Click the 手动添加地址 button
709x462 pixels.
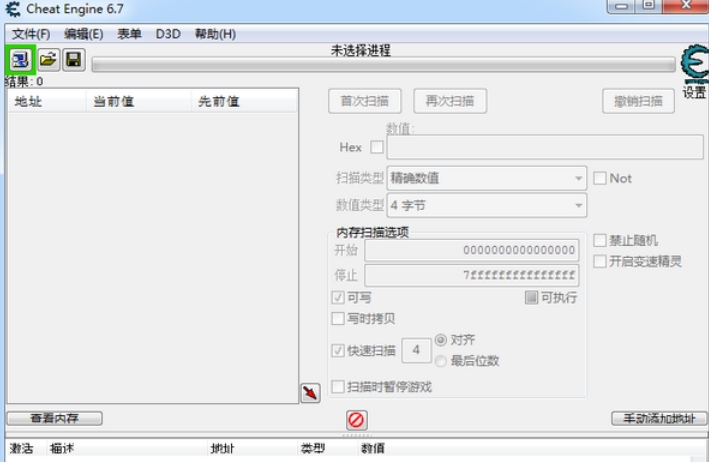[x=659, y=418]
